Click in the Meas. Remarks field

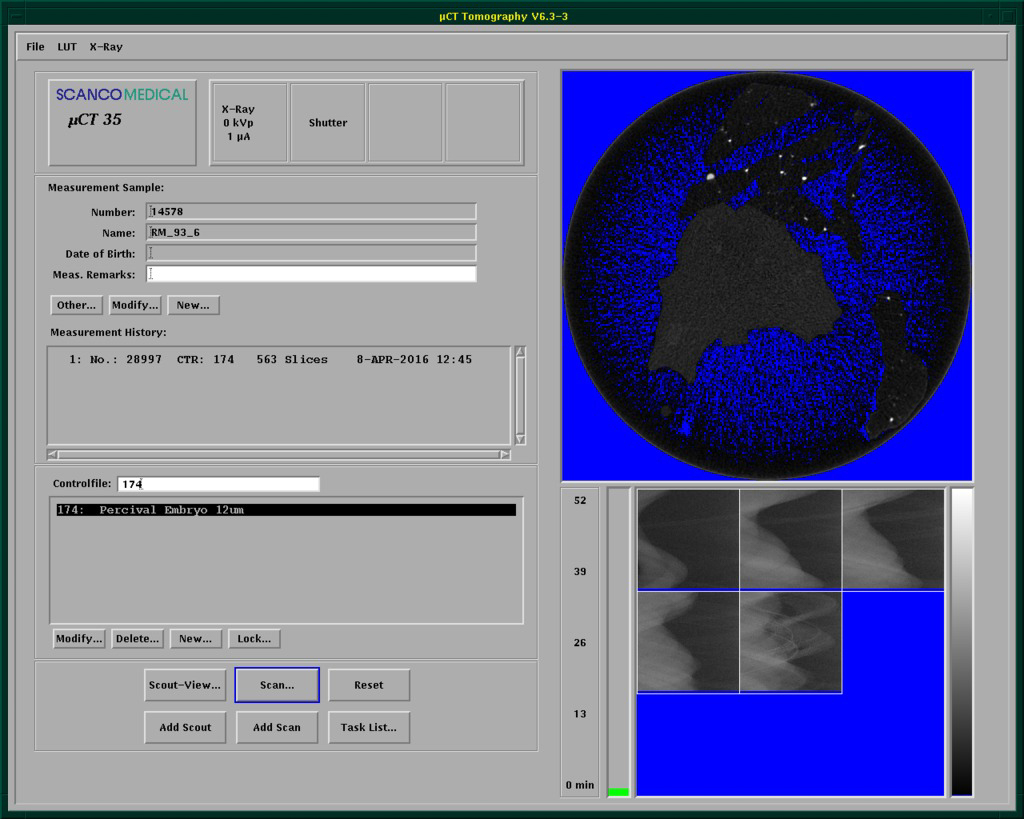tap(311, 274)
